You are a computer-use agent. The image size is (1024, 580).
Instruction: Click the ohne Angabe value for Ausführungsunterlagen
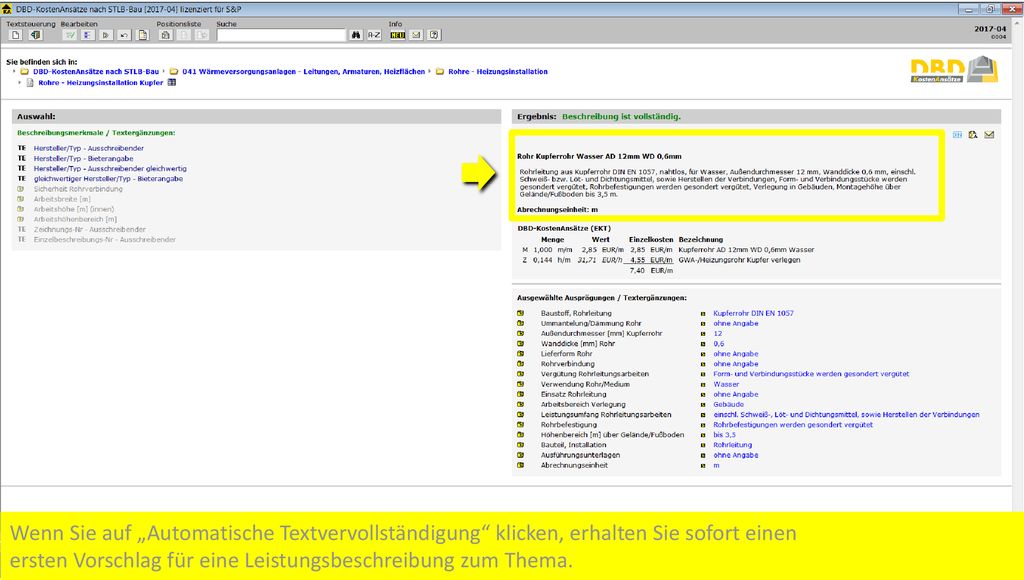pyautogui.click(x=736, y=455)
